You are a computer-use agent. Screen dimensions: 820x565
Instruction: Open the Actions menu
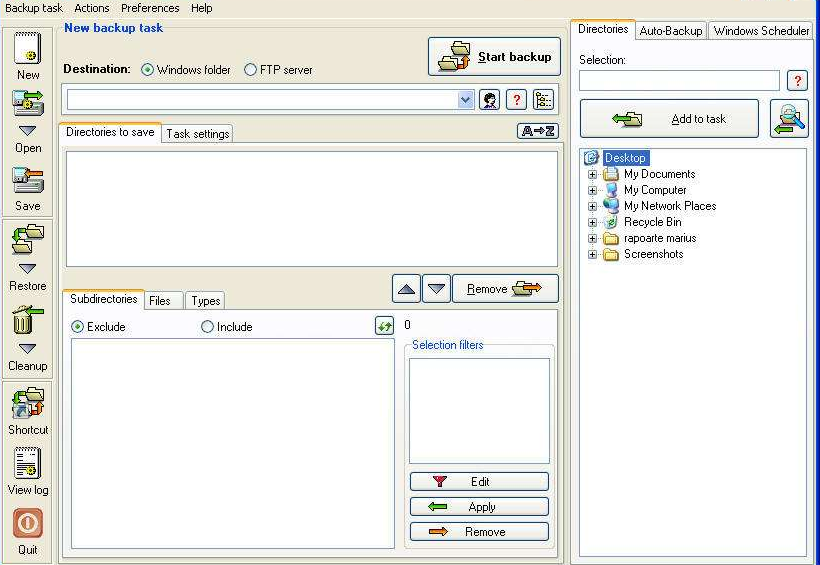point(92,8)
